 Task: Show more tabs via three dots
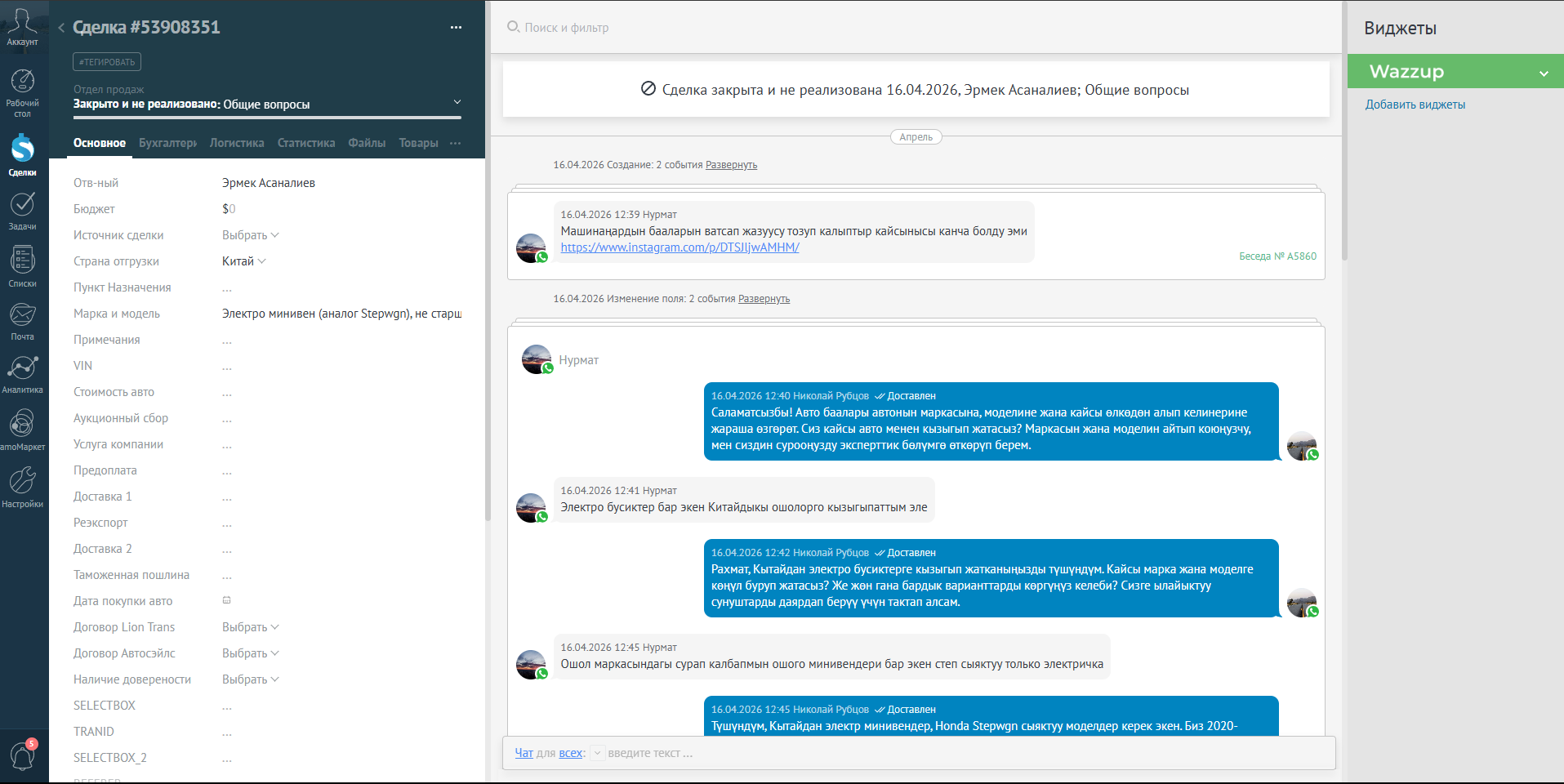(455, 143)
